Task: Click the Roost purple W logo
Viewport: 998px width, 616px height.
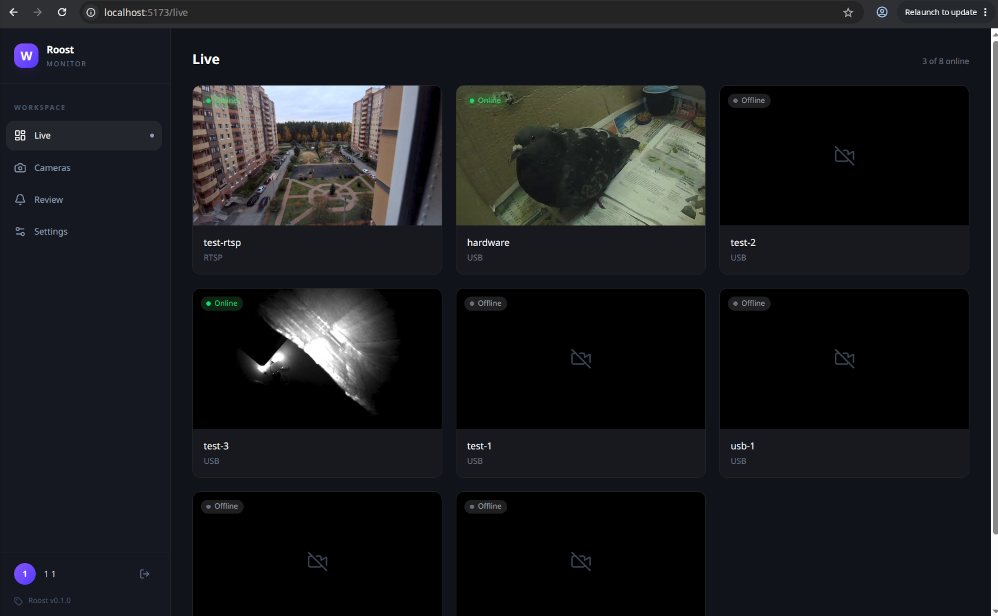Action: (26, 56)
